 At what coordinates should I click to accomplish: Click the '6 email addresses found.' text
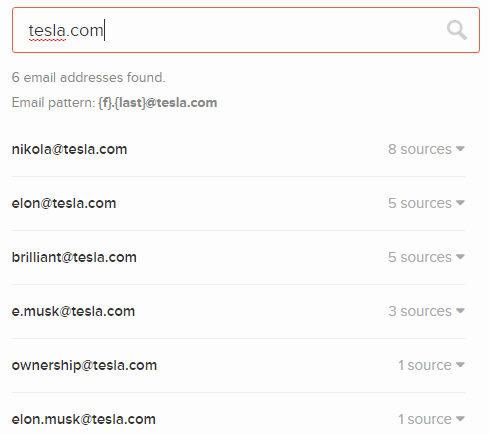[x=88, y=77]
